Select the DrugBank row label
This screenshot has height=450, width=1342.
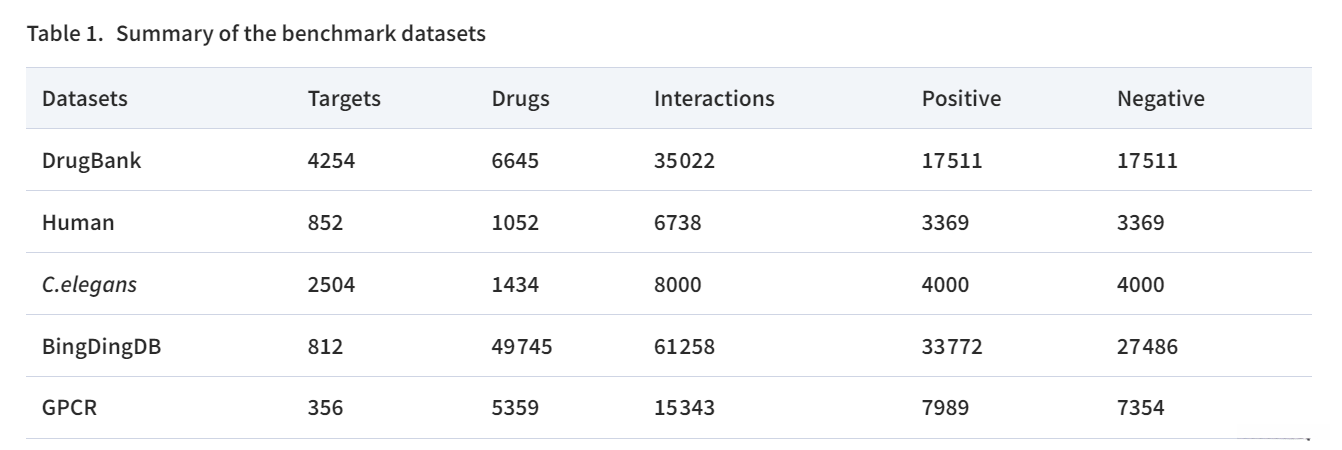pos(92,160)
